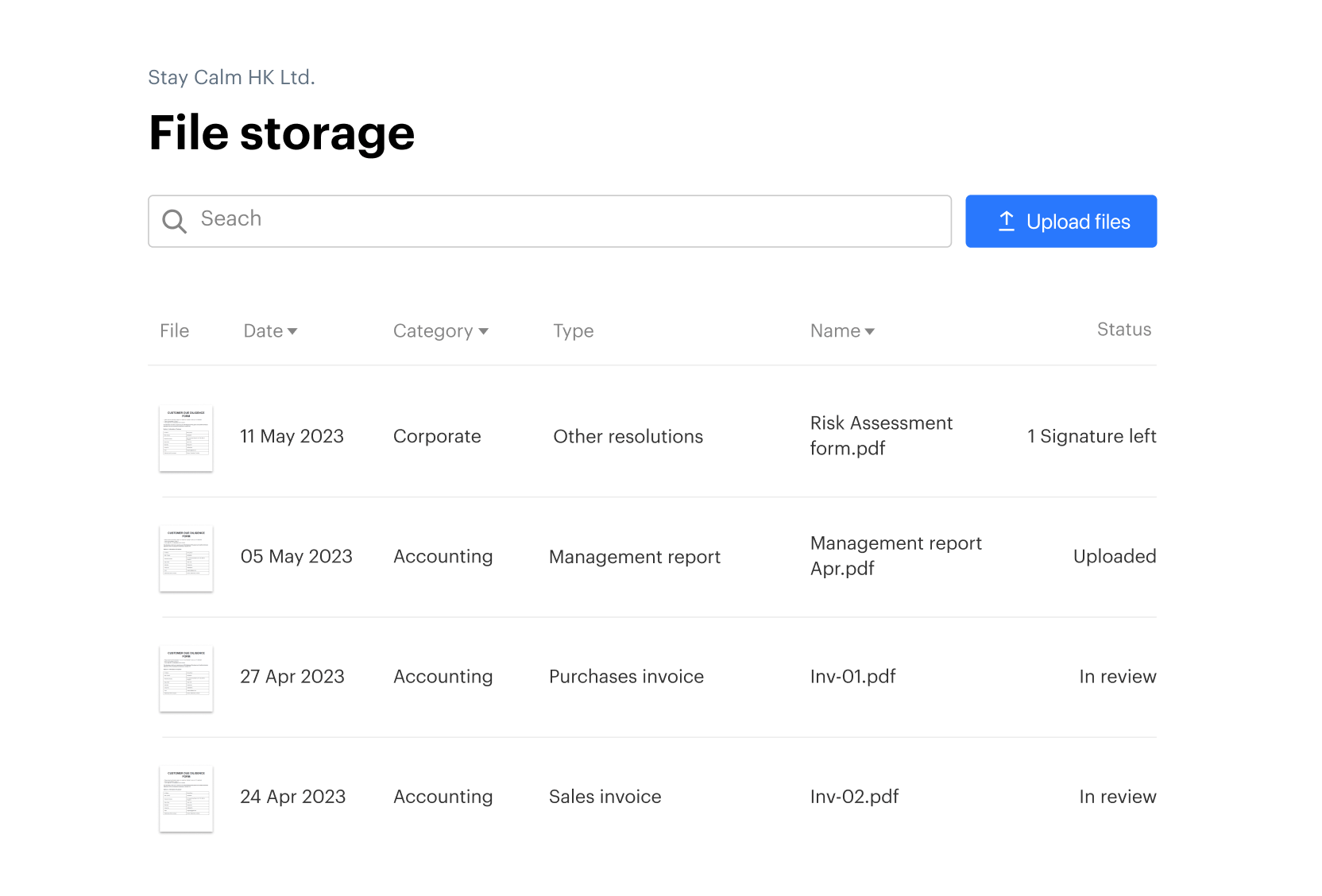
Task: Click the Status column header
Action: tap(1123, 330)
